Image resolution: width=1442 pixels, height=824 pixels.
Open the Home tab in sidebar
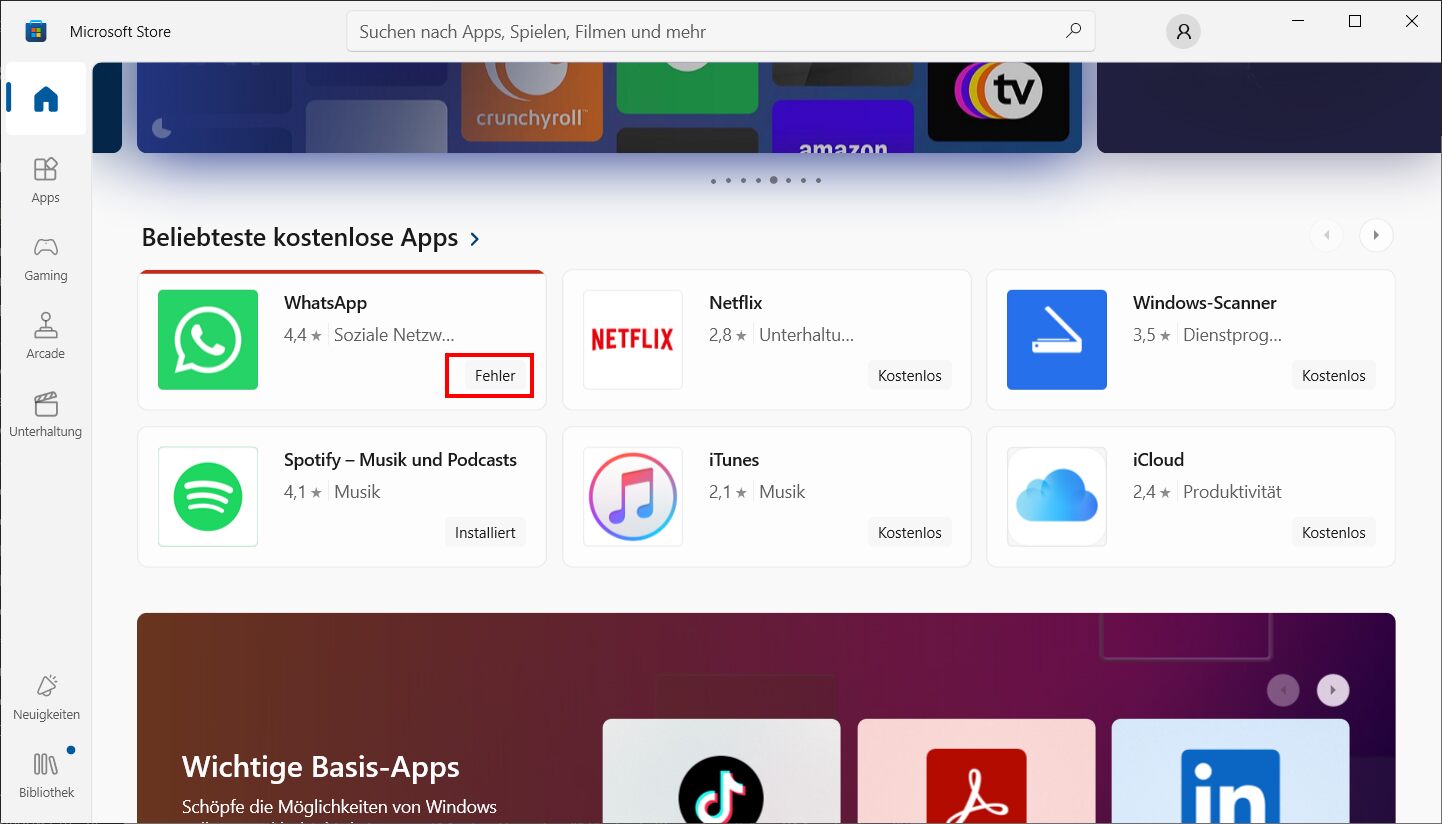point(46,99)
